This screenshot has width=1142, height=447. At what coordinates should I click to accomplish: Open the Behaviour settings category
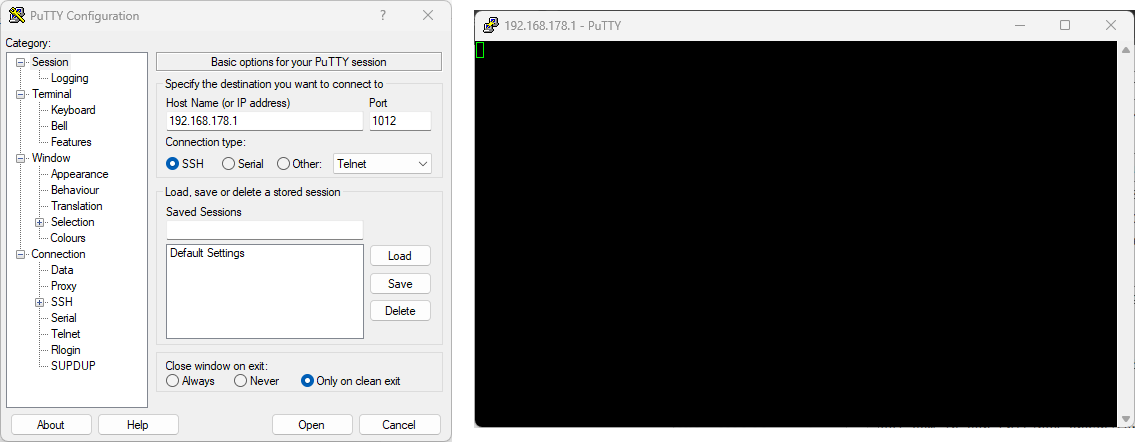point(75,191)
